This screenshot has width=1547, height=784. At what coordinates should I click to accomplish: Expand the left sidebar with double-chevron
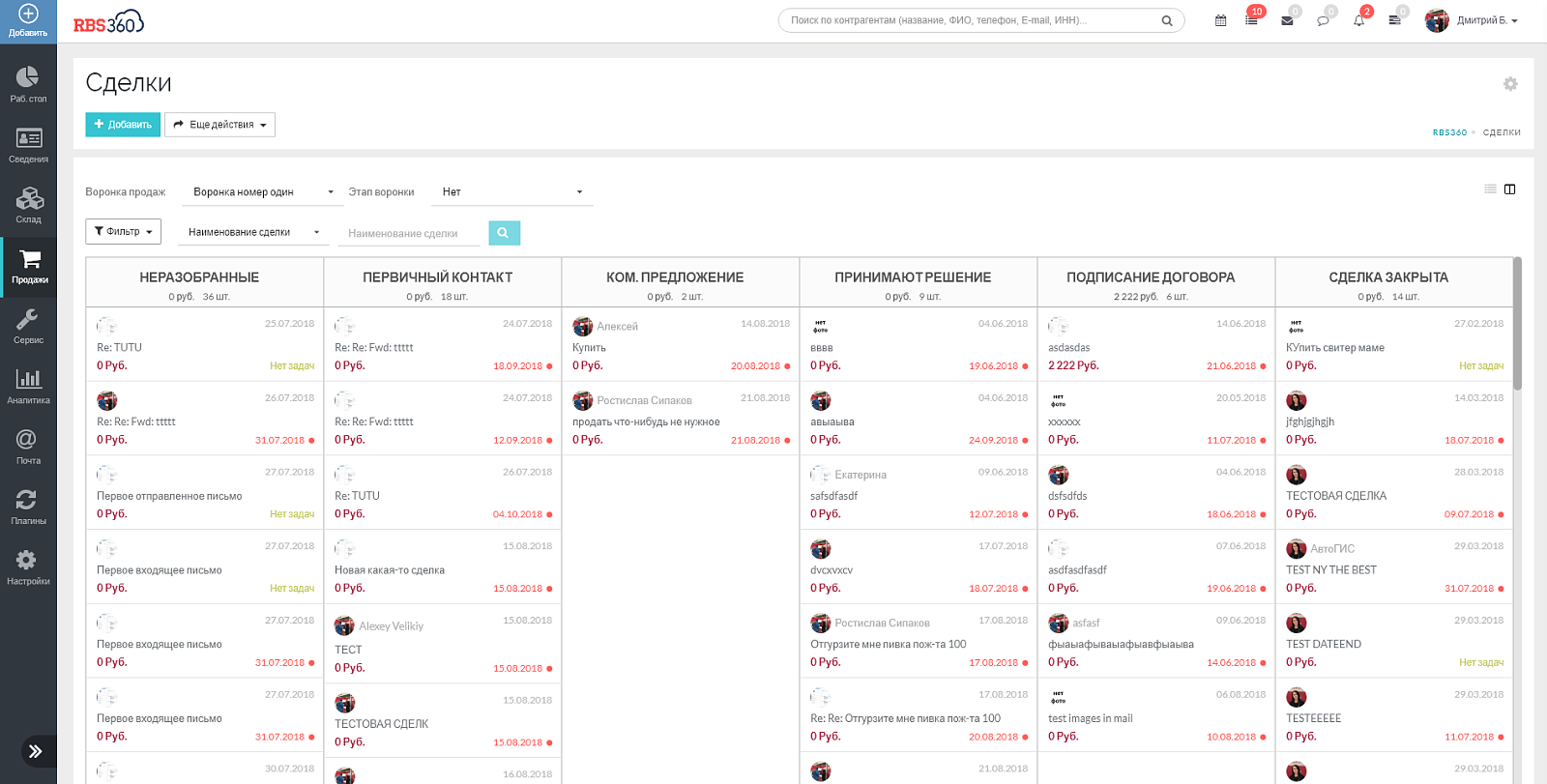pyautogui.click(x=36, y=751)
